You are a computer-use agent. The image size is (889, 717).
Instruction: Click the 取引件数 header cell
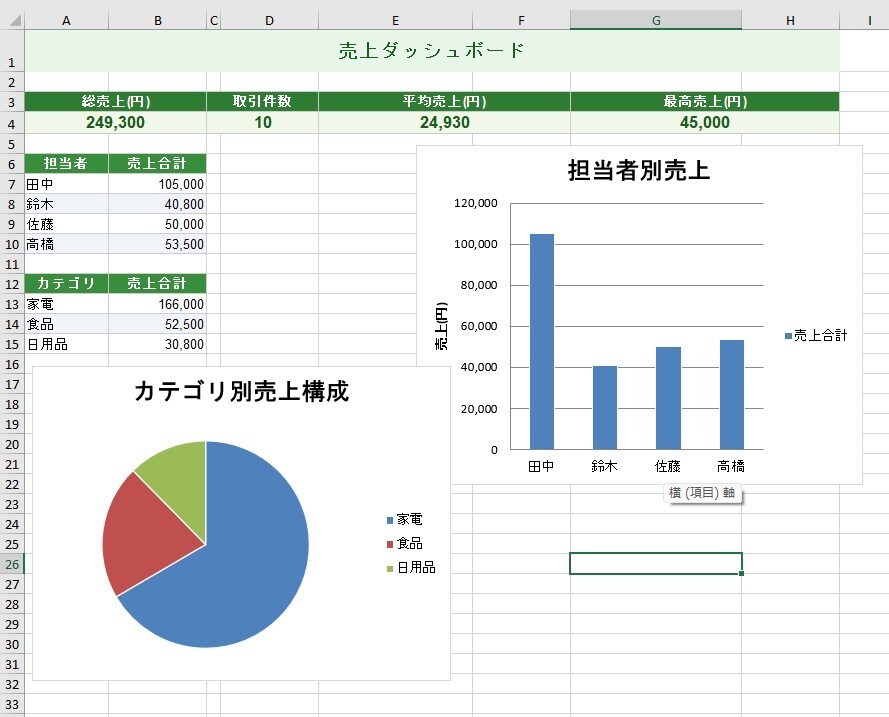[263, 101]
